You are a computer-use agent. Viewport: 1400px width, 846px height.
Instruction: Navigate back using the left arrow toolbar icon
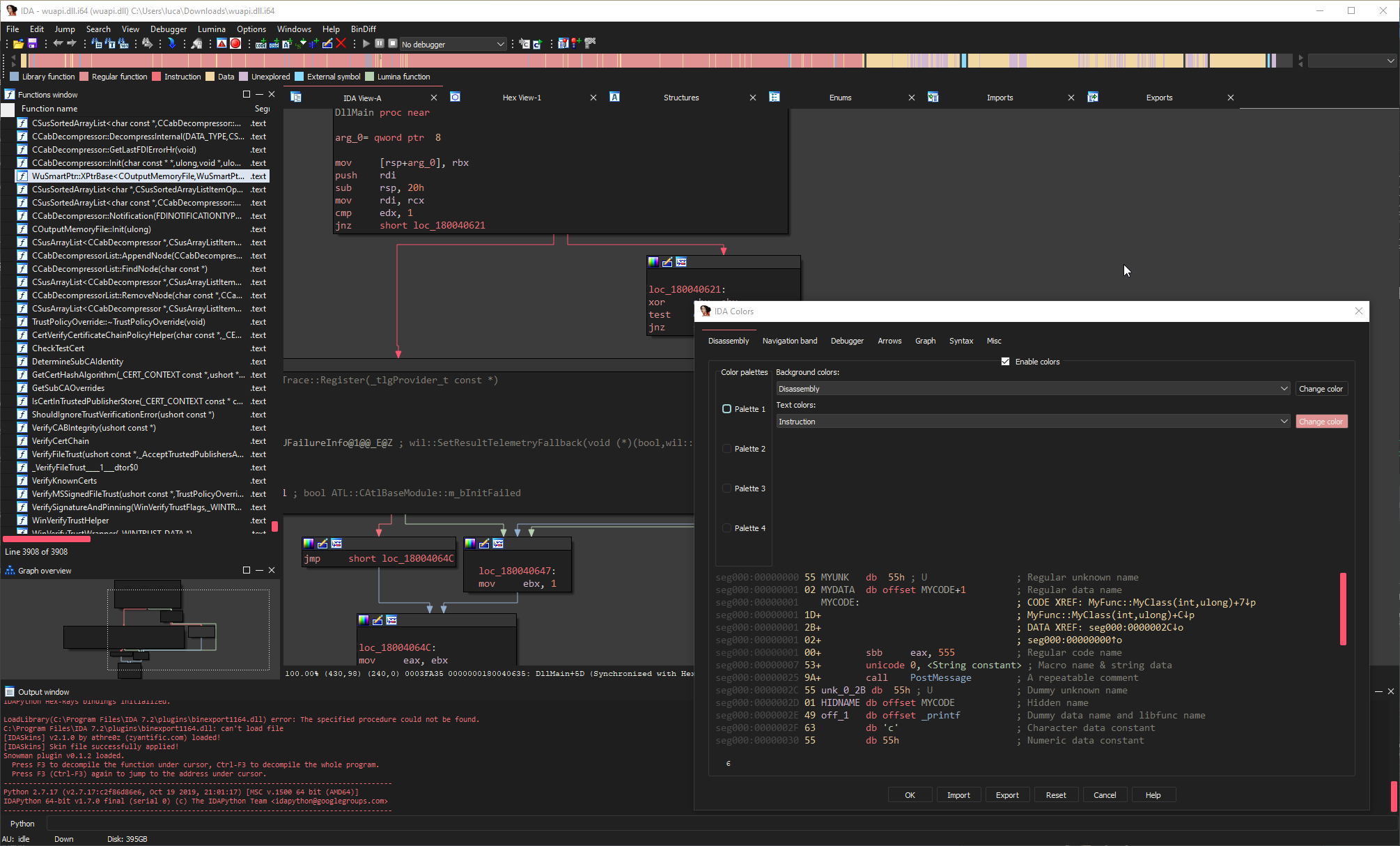pos(58,43)
